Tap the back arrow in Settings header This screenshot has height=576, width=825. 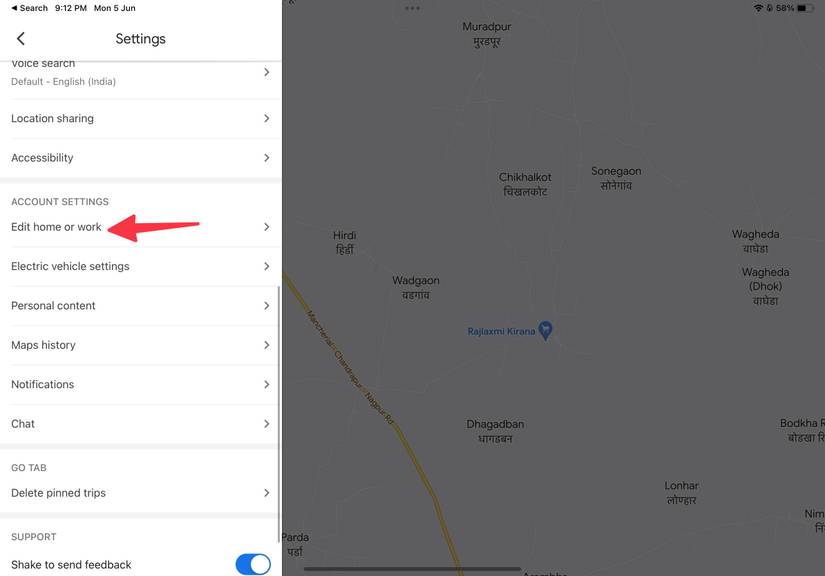(21, 38)
